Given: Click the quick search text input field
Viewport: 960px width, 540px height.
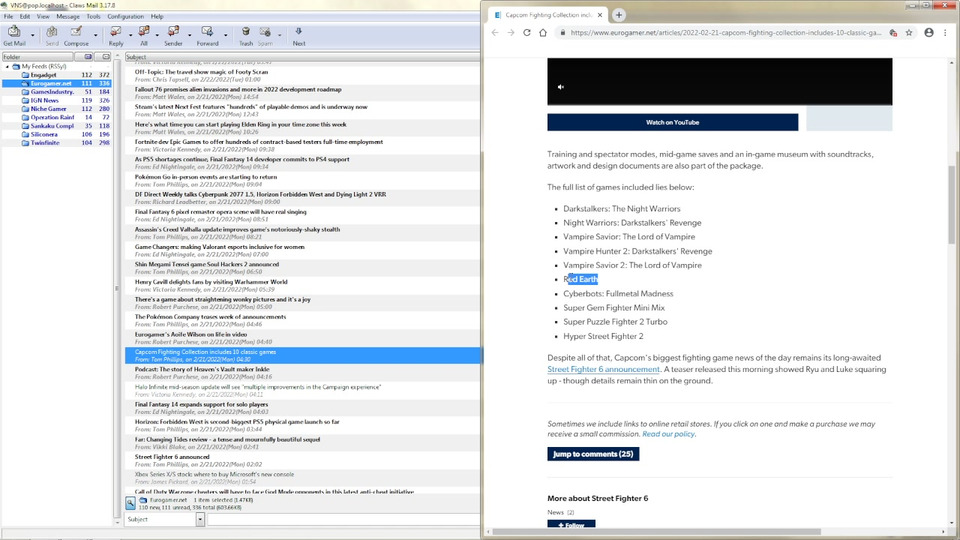Looking at the screenshot, I should (x=343, y=519).
